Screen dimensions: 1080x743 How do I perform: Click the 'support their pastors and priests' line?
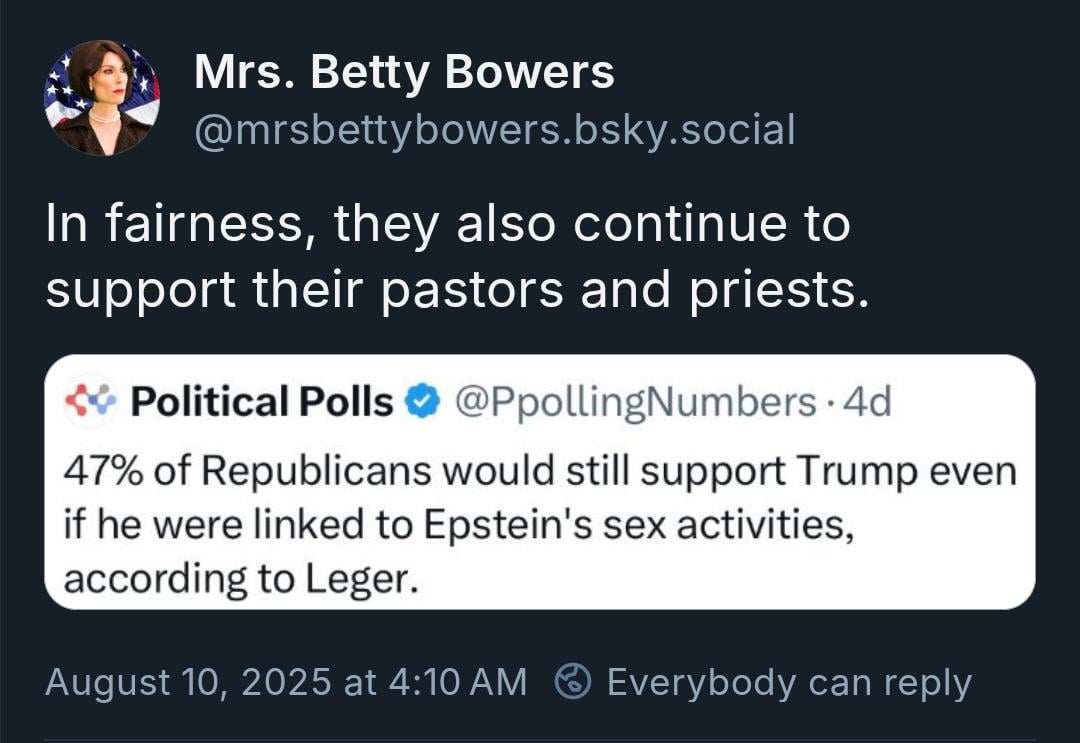click(x=457, y=290)
